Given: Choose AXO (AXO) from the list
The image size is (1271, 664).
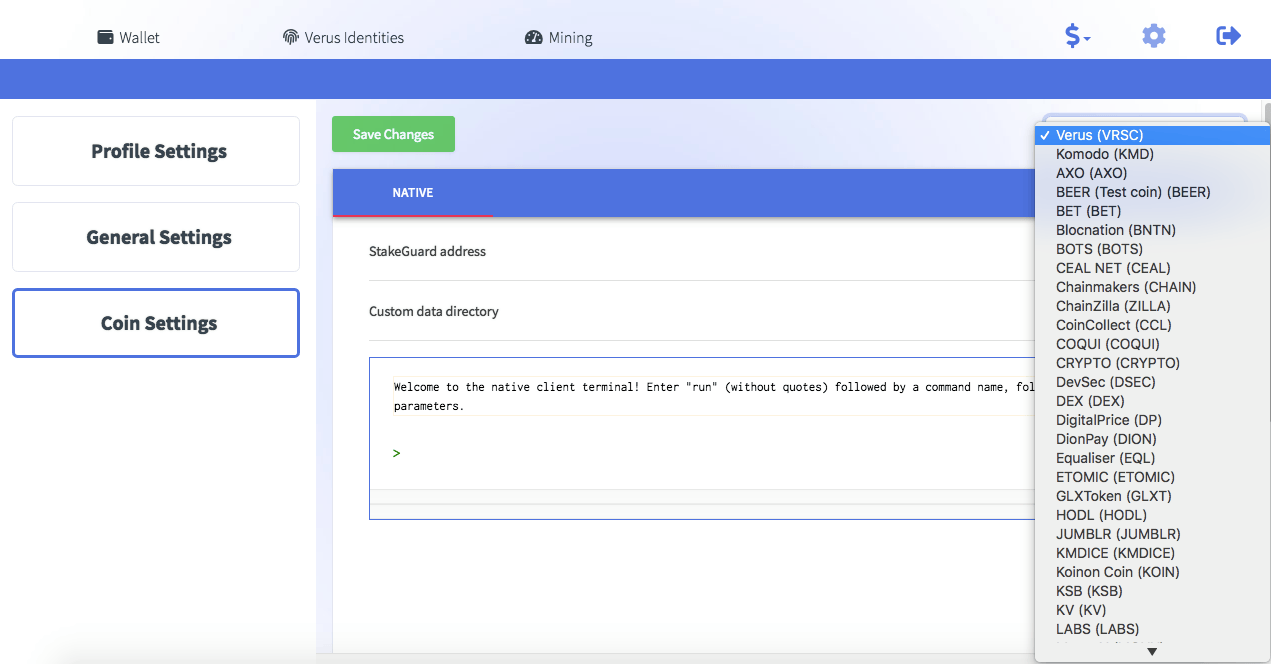Looking at the screenshot, I should (1152, 173).
